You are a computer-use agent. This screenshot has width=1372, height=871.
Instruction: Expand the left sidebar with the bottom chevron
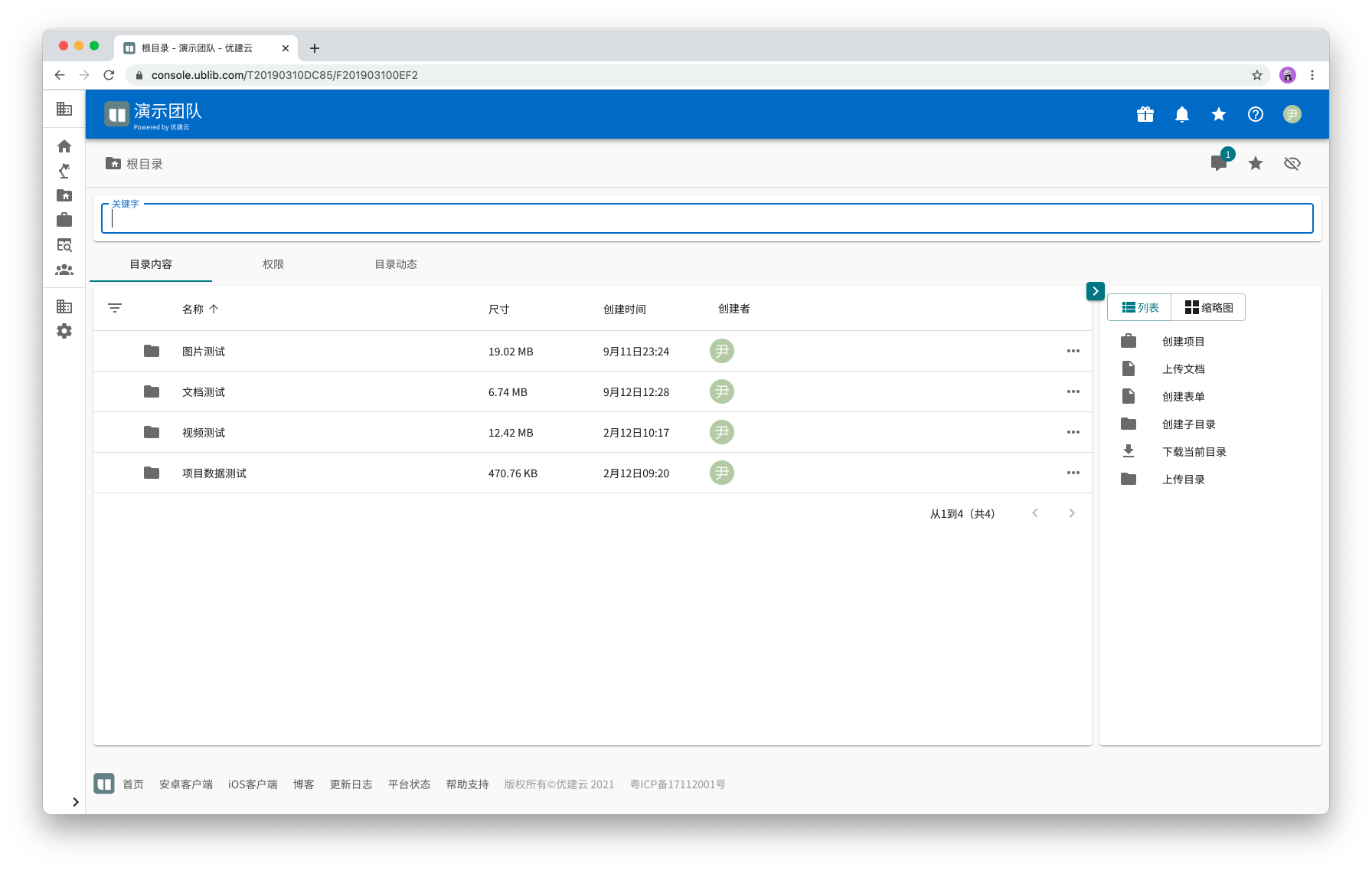pos(75,802)
